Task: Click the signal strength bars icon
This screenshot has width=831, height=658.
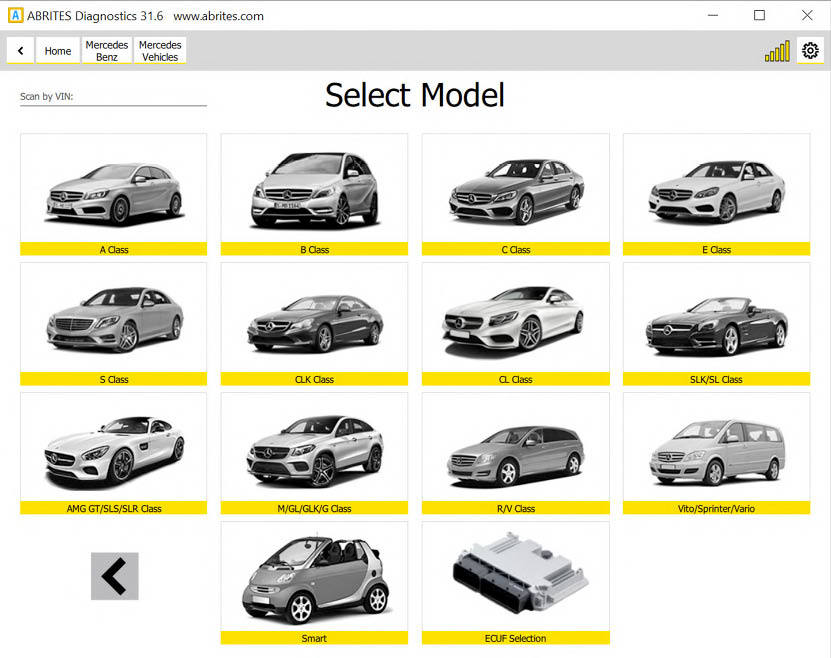Action: point(777,51)
